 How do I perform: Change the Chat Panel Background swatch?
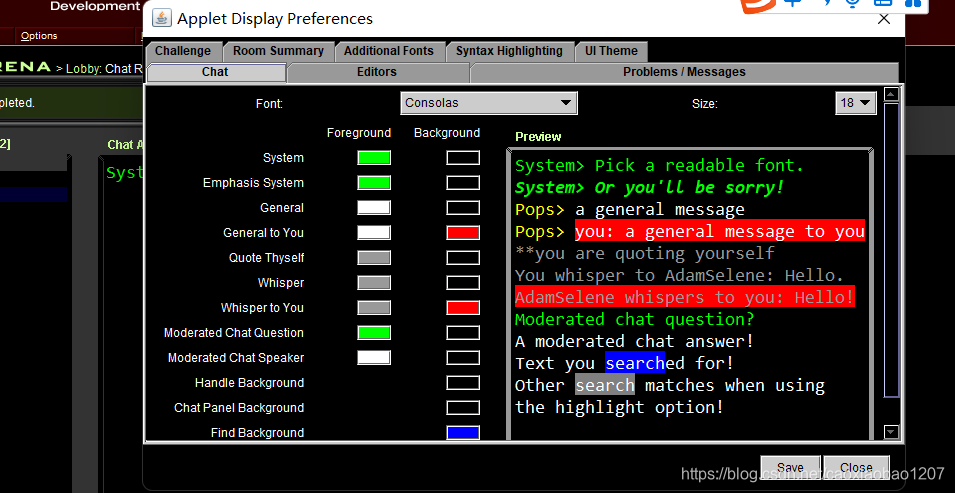[x=463, y=408]
